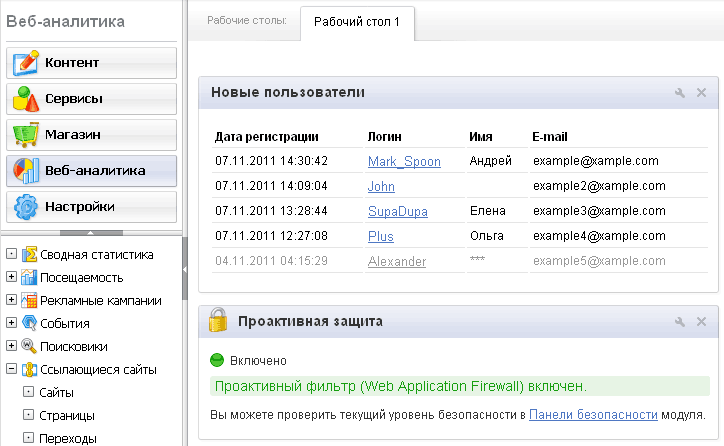Open the Plus user link

tap(380, 236)
